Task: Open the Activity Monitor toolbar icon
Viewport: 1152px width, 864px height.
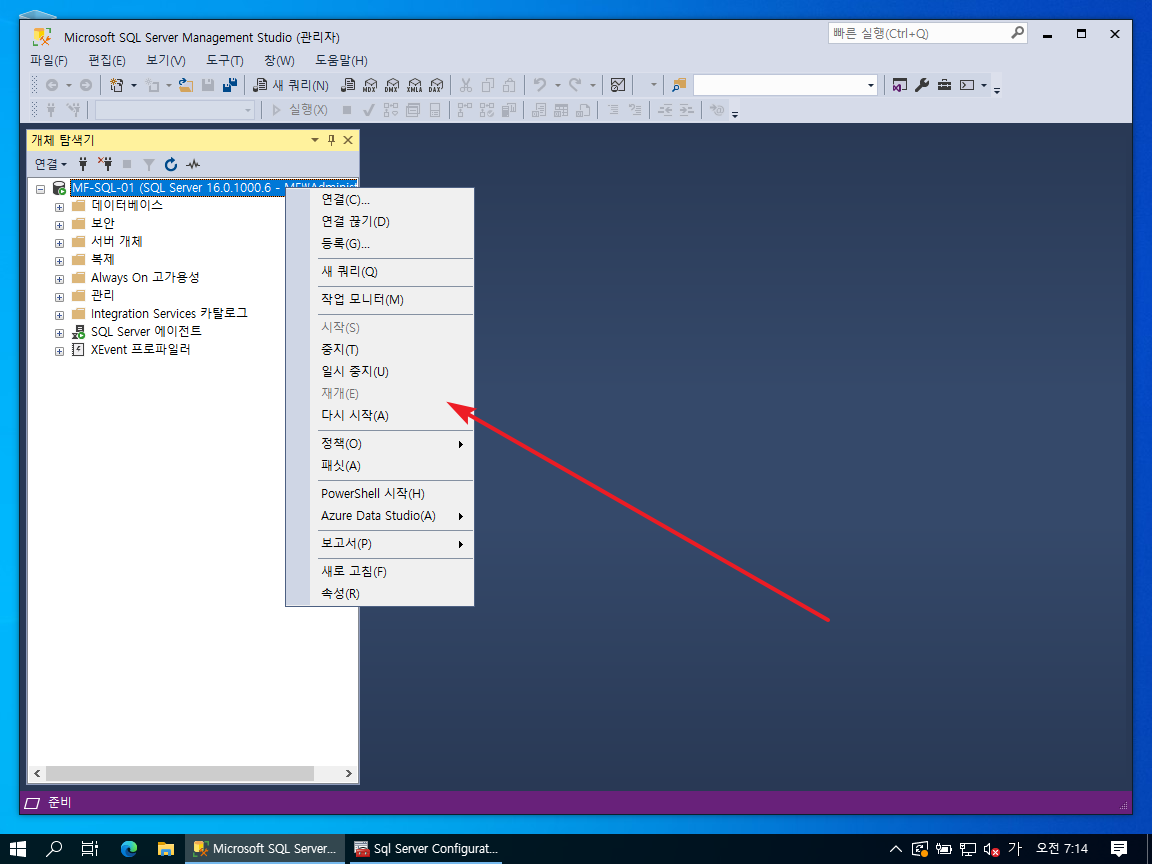Action: [618, 85]
